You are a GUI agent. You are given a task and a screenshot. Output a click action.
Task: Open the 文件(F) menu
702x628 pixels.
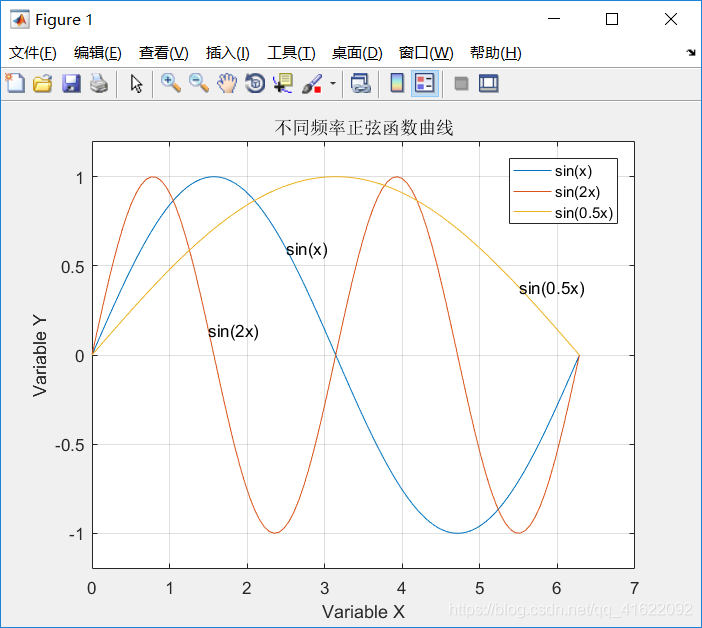click(x=33, y=53)
